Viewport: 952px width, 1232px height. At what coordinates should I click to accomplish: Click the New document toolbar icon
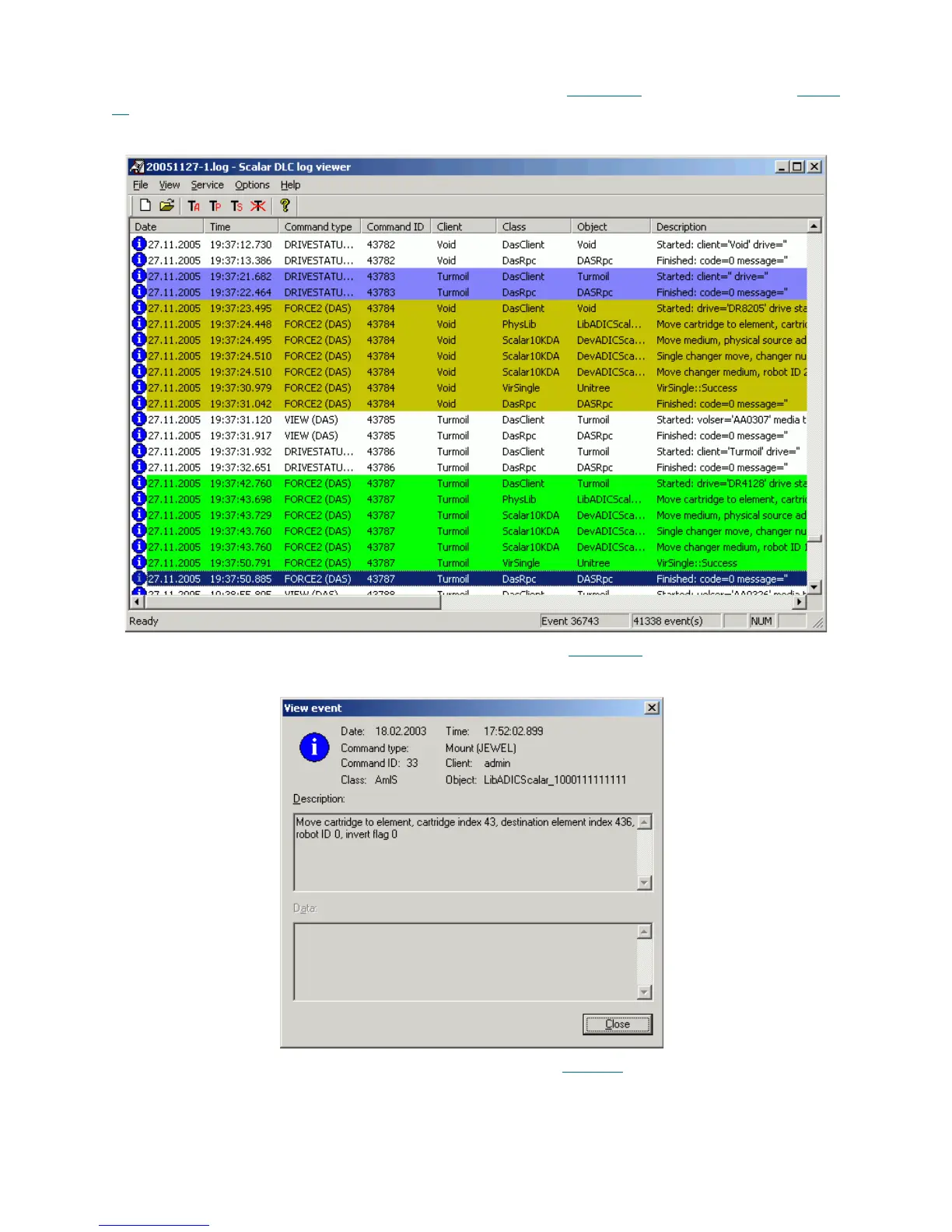(x=145, y=205)
